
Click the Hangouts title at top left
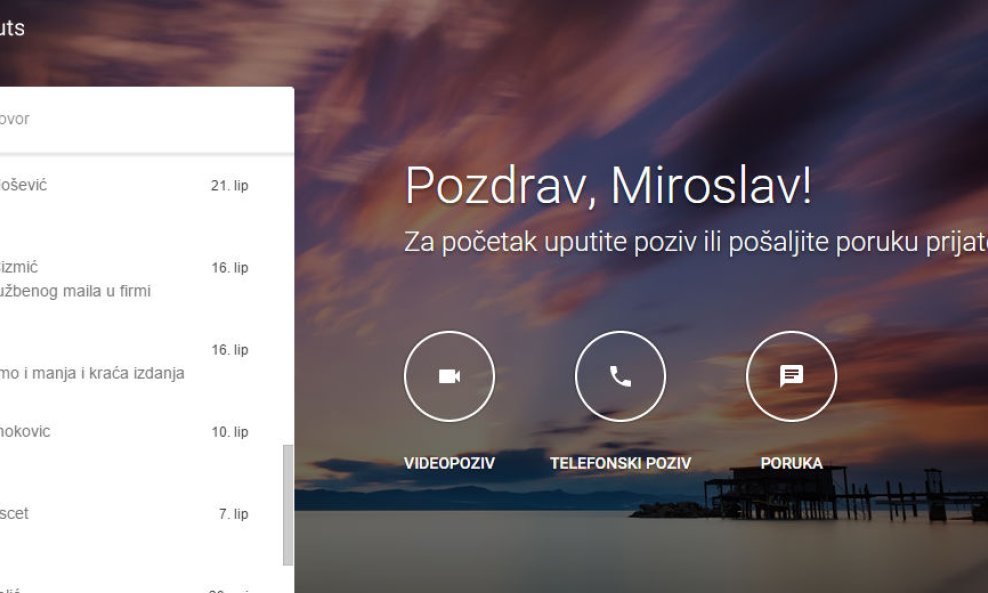tap(12, 28)
